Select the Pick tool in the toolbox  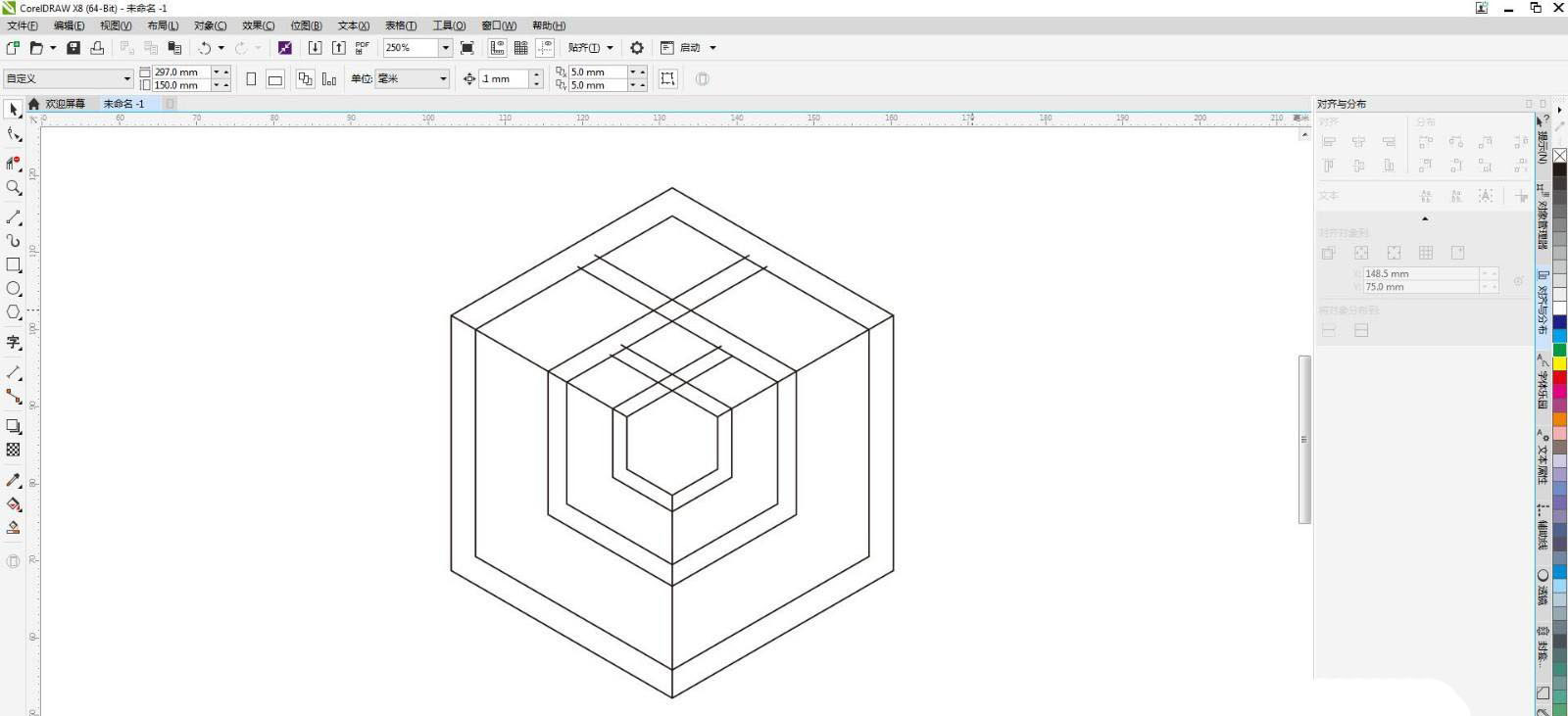point(13,110)
